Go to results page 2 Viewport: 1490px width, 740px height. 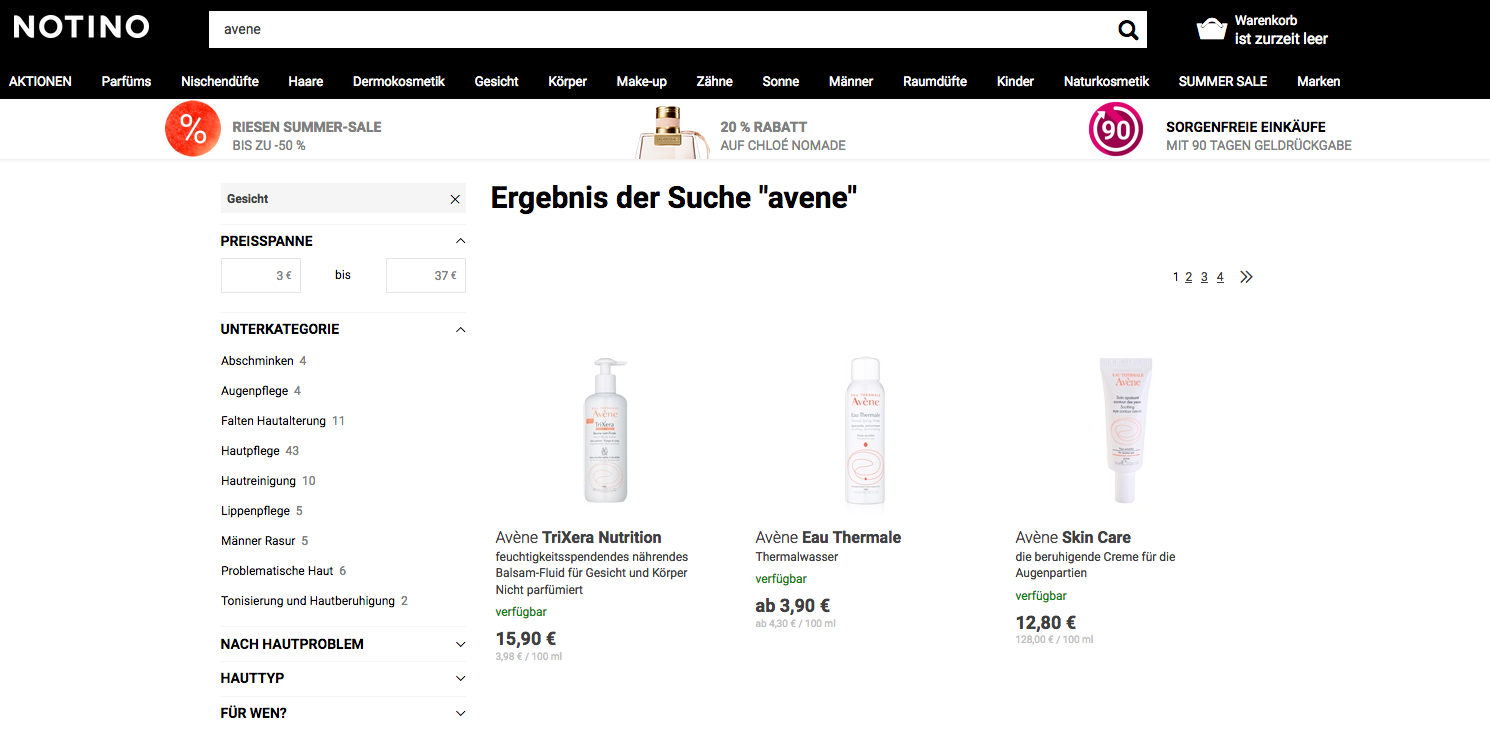click(1189, 277)
